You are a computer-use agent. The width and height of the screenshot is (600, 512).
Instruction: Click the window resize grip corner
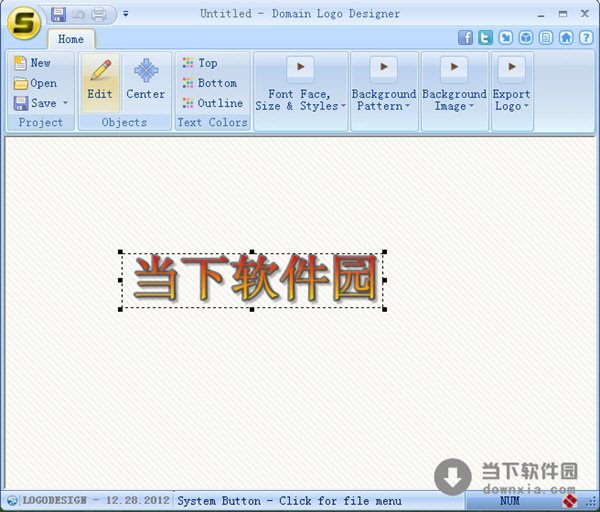[593, 502]
